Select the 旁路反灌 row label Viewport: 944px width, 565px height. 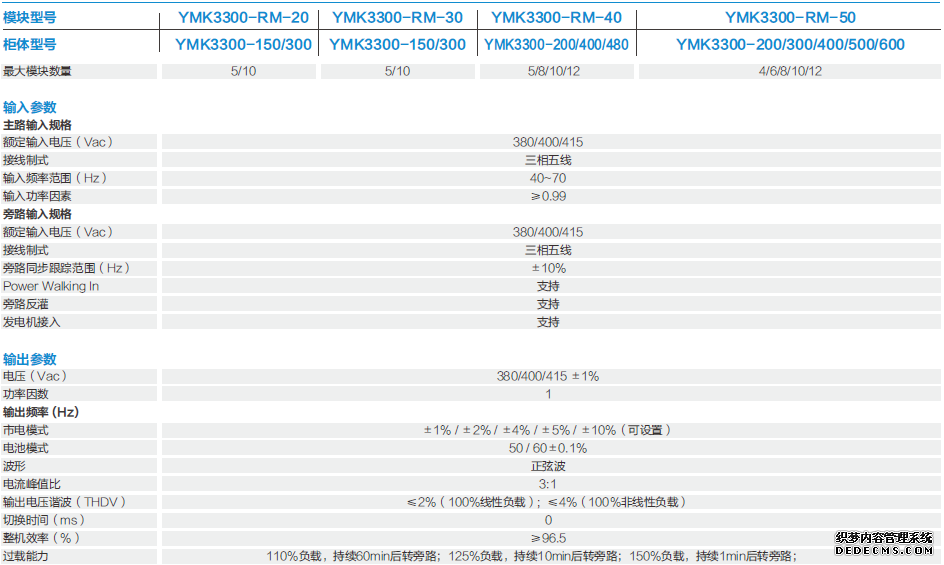pyautogui.click(x=26, y=304)
